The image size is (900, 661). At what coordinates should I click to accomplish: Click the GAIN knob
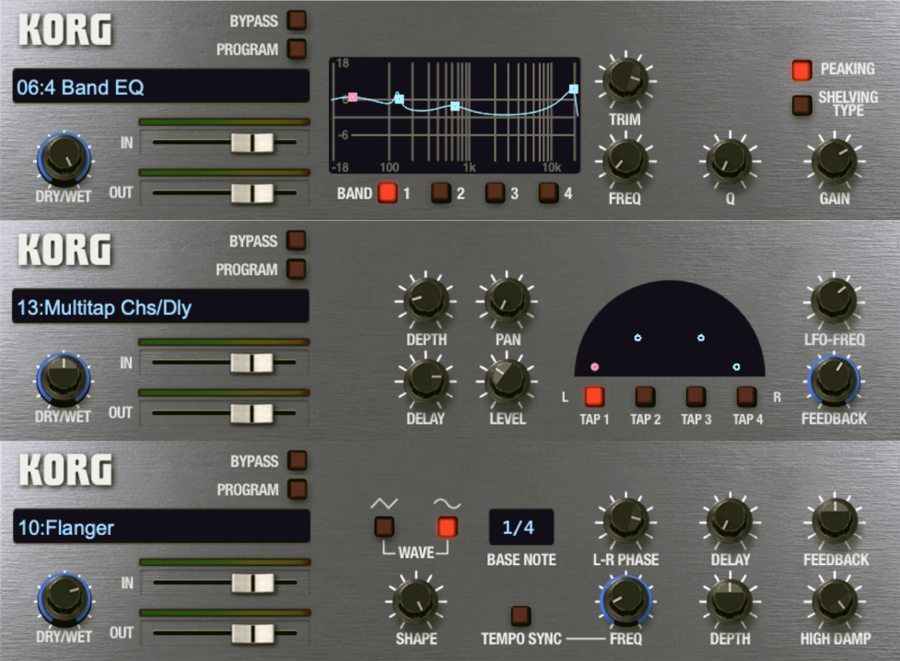pyautogui.click(x=834, y=160)
